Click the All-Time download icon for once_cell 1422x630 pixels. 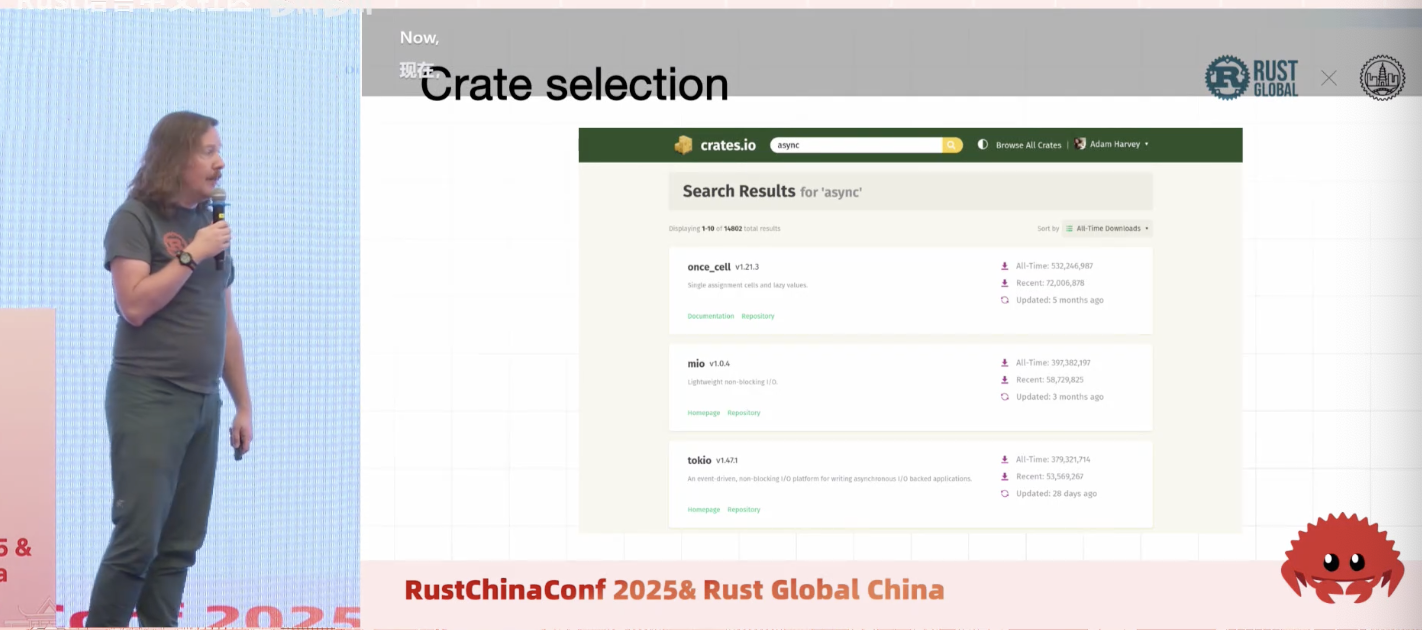pyautogui.click(x=1004, y=266)
